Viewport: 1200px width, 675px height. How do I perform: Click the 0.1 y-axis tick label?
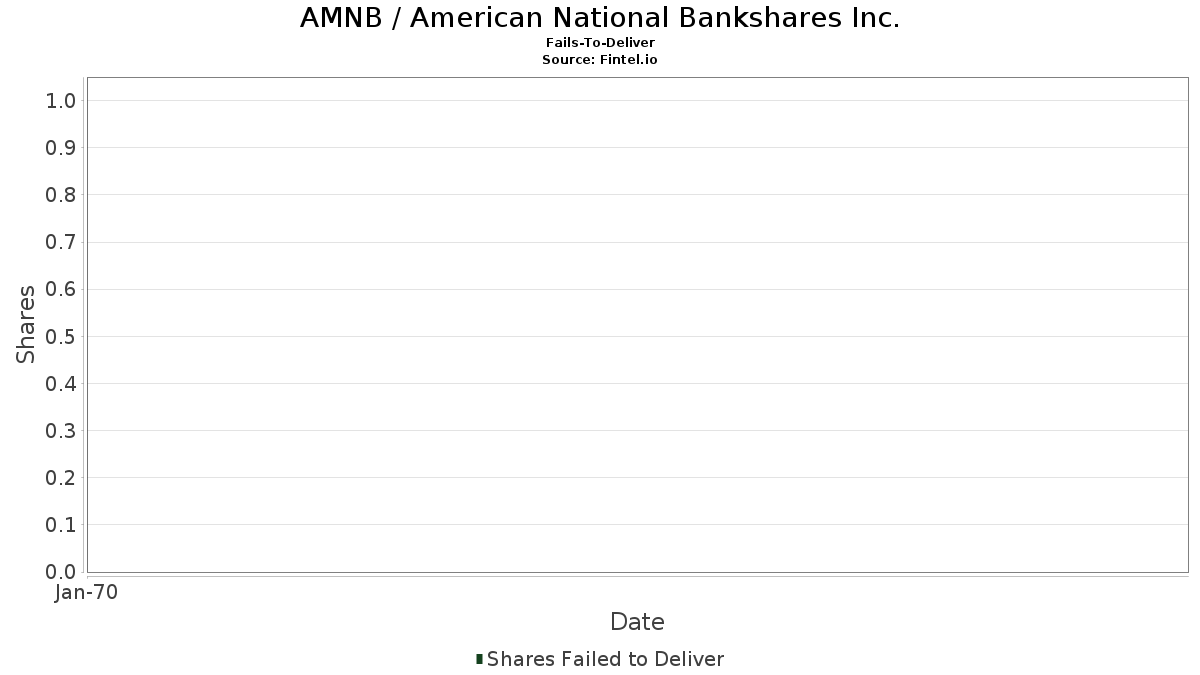pos(60,525)
